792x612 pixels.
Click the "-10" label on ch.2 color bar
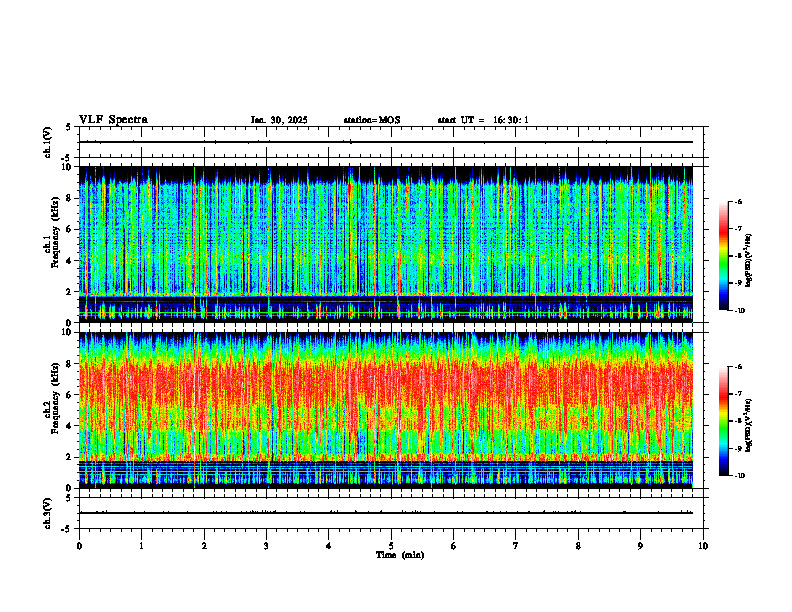coord(739,476)
